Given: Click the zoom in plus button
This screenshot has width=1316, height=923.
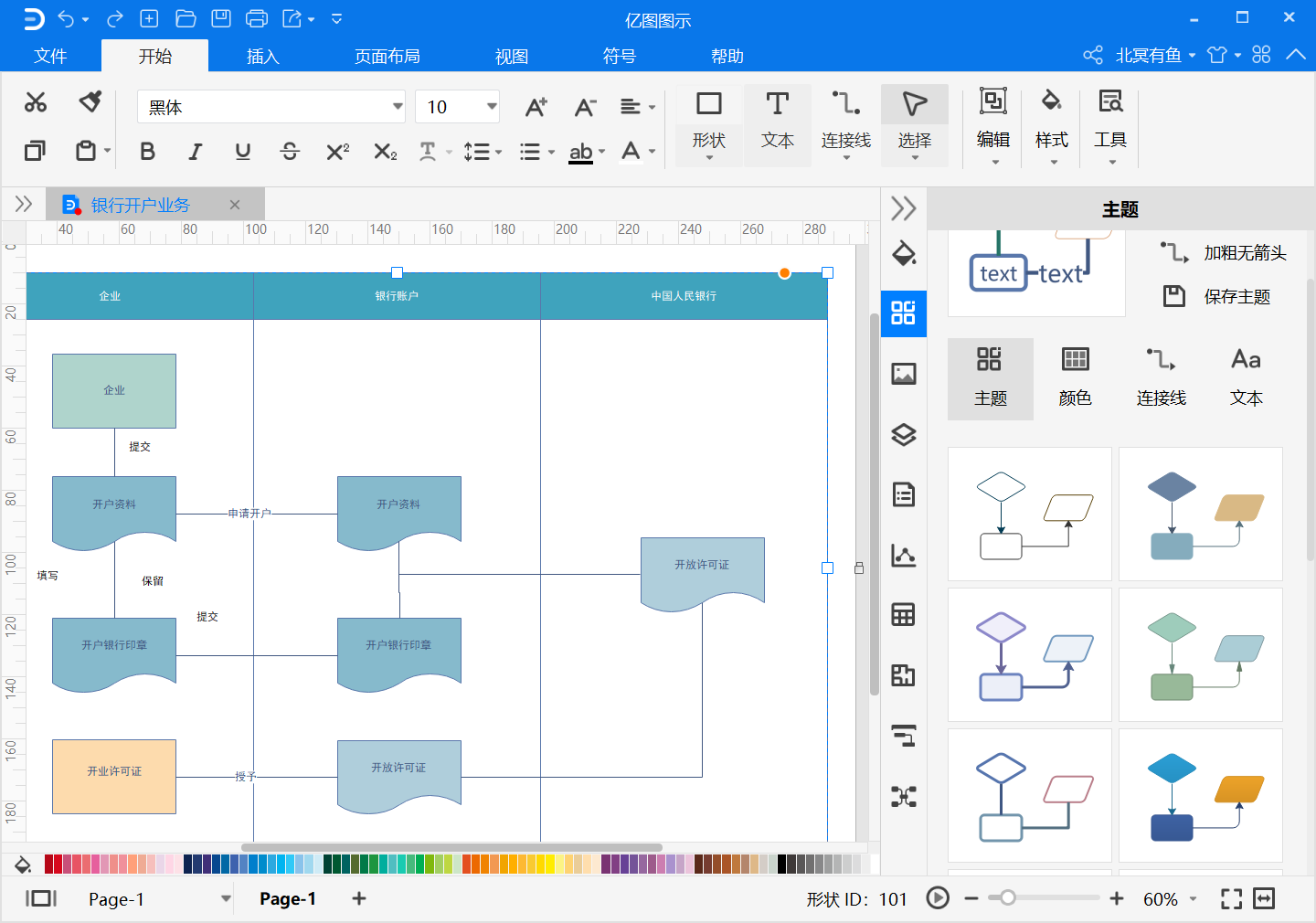Looking at the screenshot, I should tap(1117, 898).
